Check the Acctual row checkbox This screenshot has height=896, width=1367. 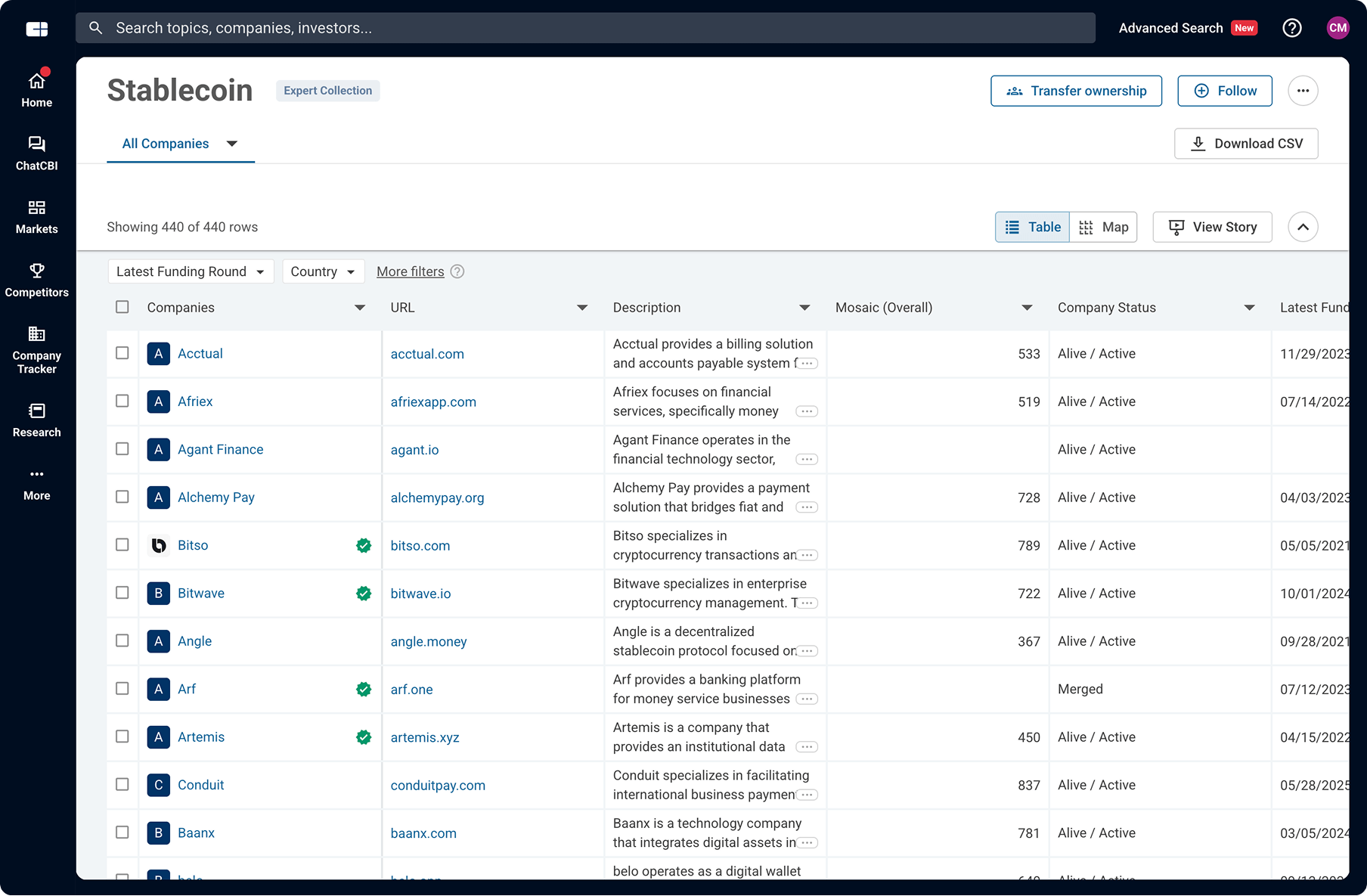click(122, 353)
